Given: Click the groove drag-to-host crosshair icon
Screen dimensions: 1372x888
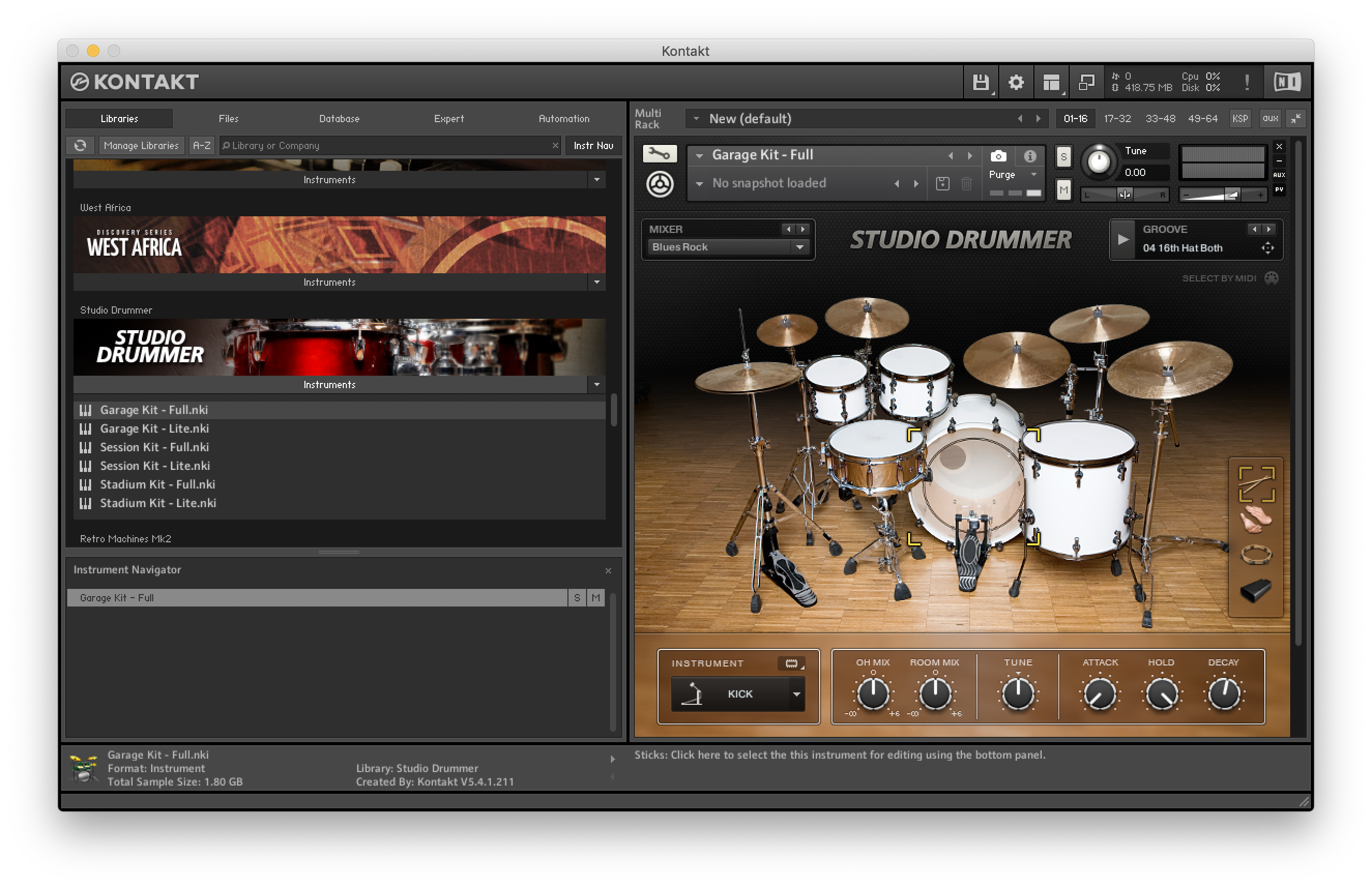Looking at the screenshot, I should [1267, 248].
